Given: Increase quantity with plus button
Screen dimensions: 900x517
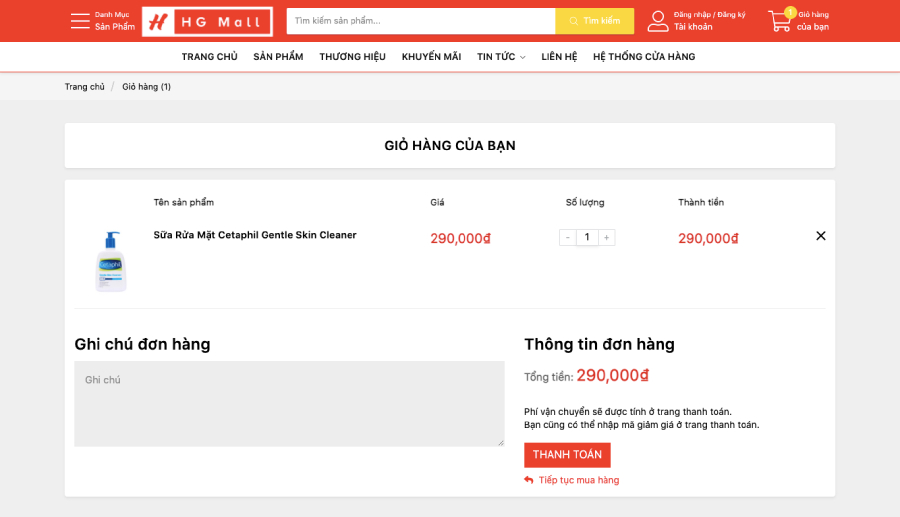Looking at the screenshot, I should pos(607,238).
